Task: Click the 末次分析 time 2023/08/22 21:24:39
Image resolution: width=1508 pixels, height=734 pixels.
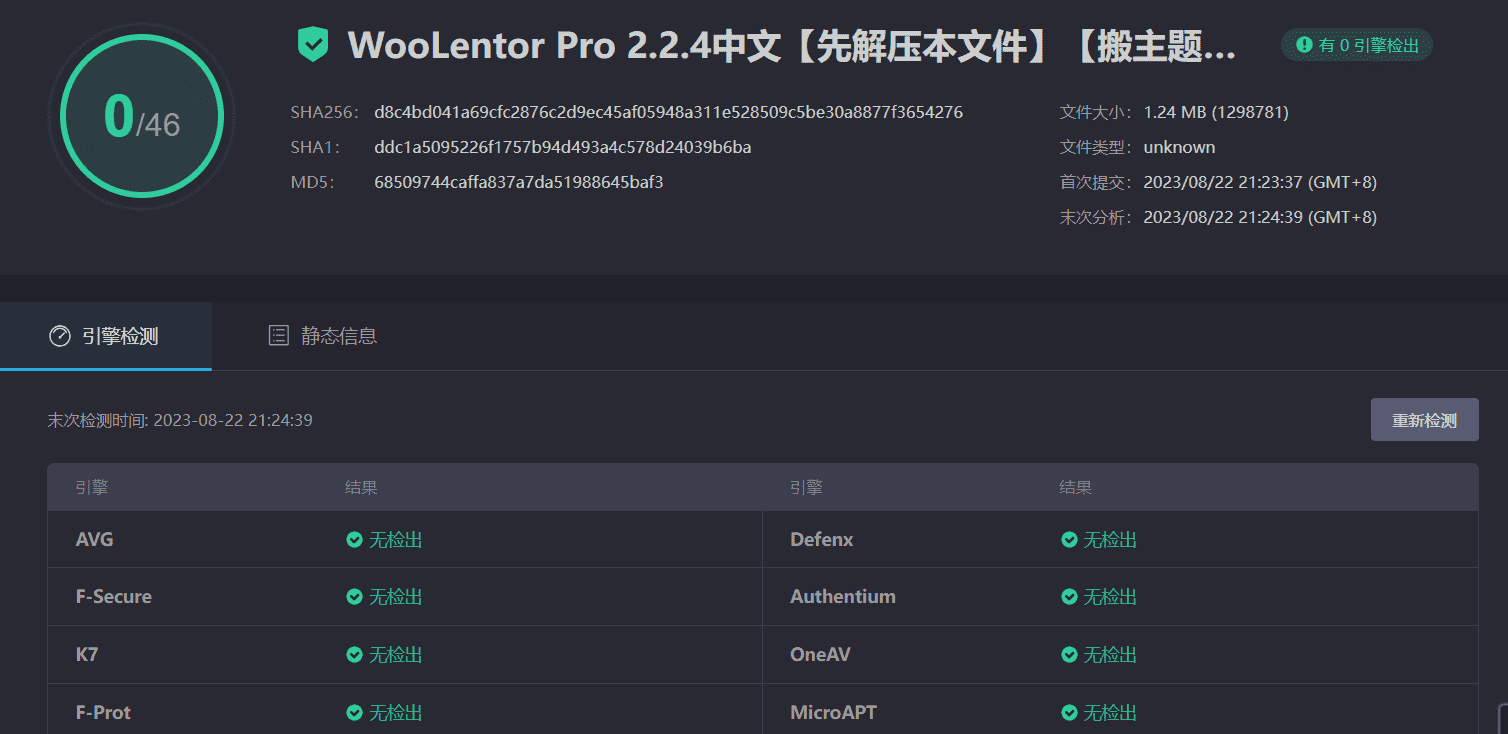Action: click(x=1260, y=217)
